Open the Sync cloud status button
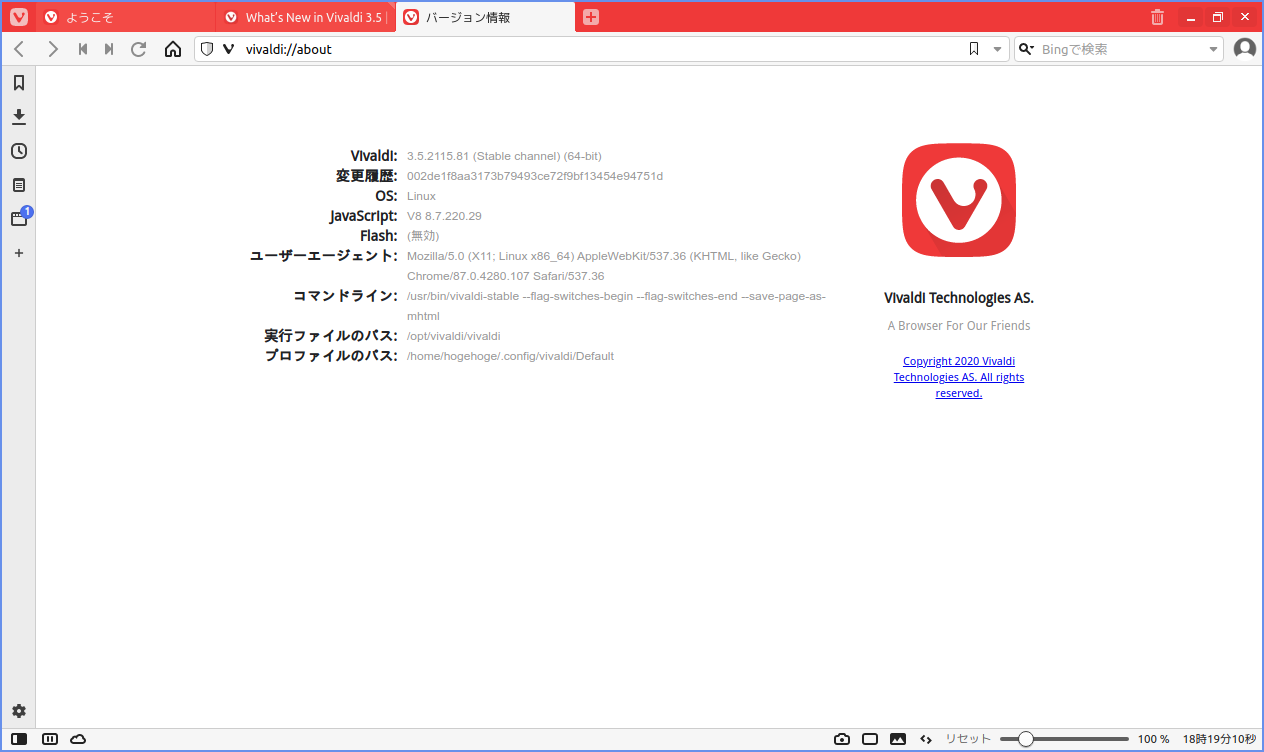1264x752 pixels. pos(78,739)
